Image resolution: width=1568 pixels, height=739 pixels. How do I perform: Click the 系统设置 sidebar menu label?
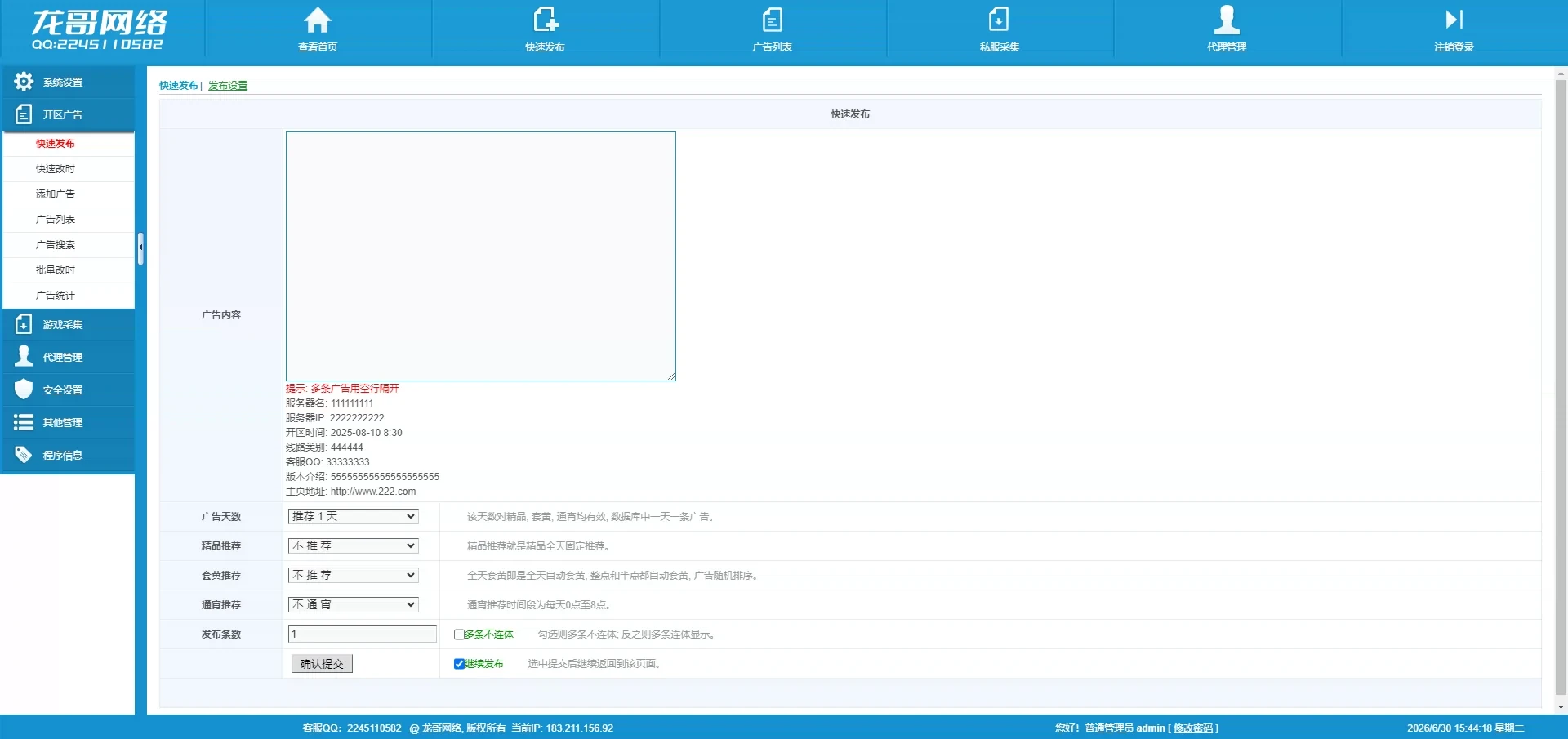coord(63,82)
